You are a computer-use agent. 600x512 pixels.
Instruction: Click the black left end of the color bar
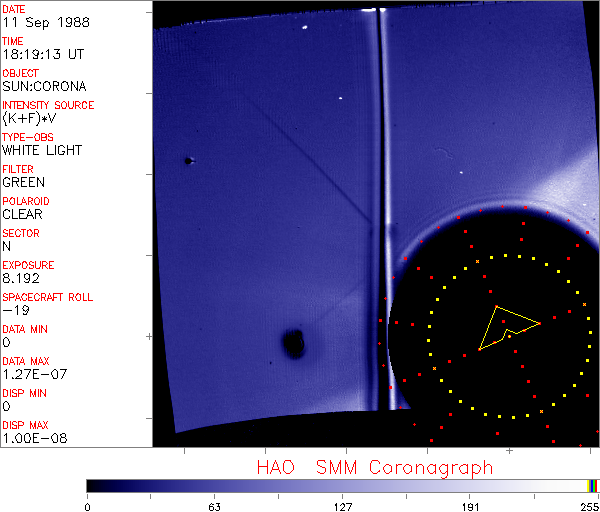coord(94,485)
